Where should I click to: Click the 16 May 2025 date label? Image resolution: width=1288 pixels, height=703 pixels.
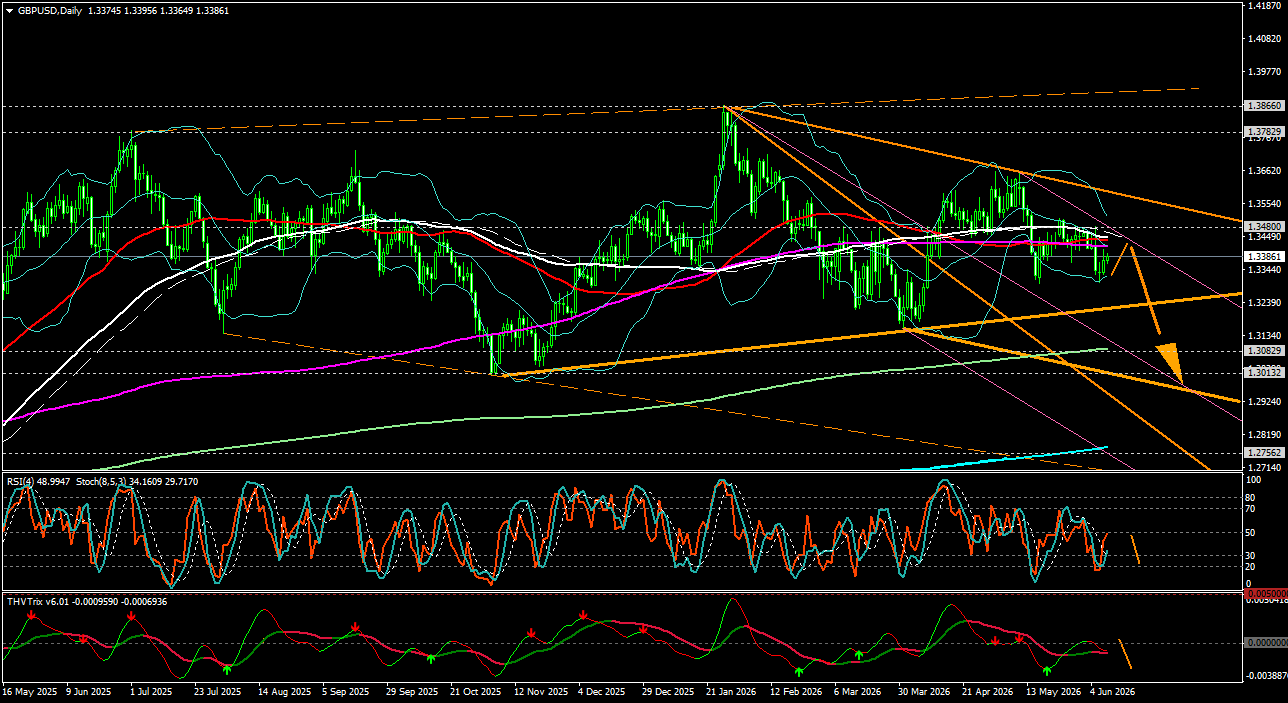pos(28,691)
